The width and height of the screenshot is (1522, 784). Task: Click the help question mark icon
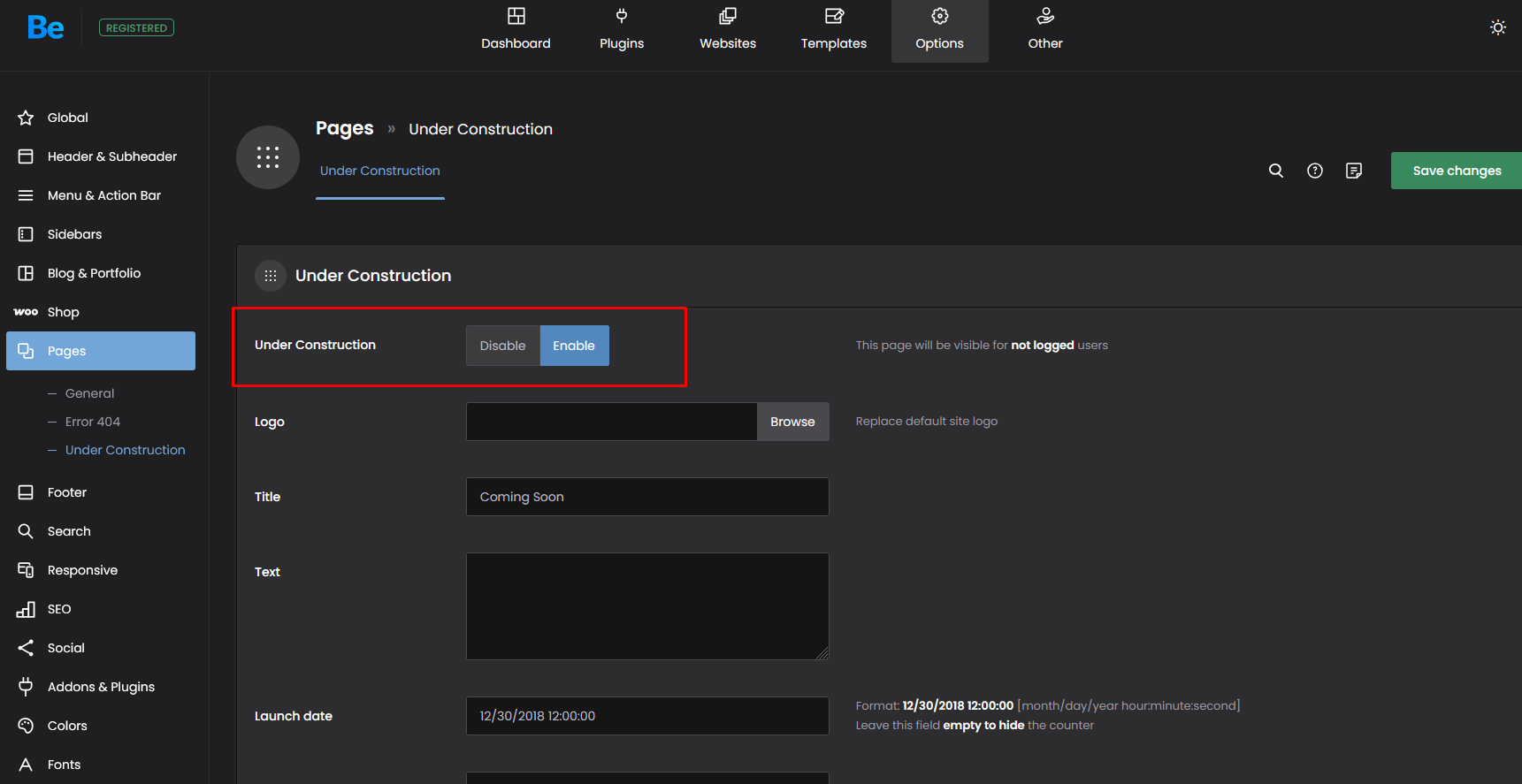coord(1314,171)
